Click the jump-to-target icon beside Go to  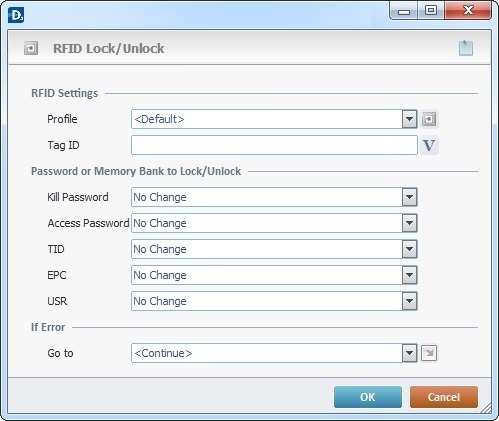[429, 353]
